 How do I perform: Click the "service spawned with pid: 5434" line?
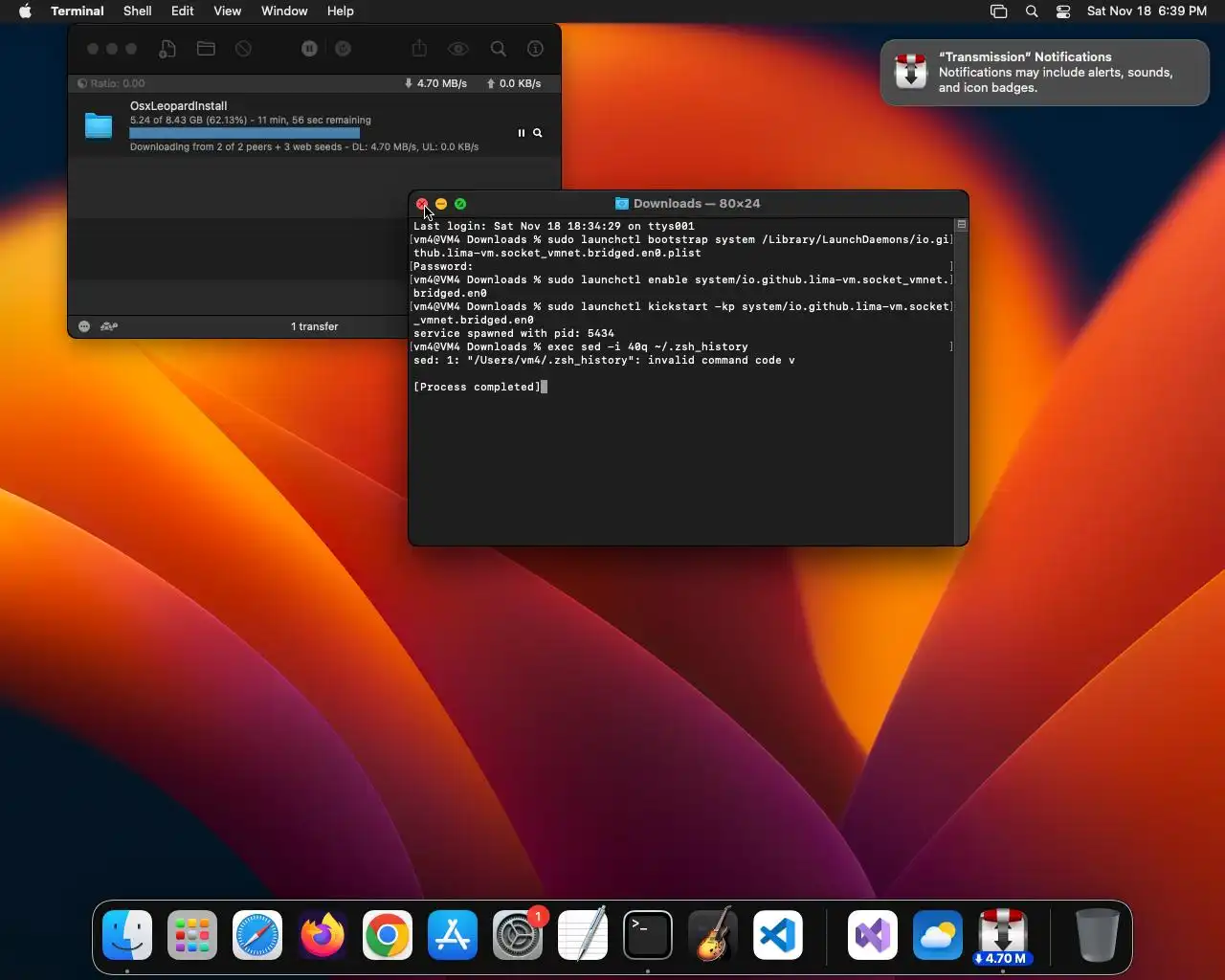click(x=514, y=333)
